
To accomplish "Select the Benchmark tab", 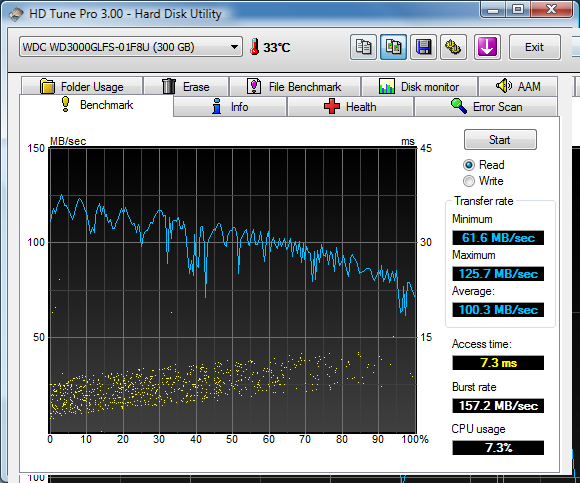I will coord(97,105).
